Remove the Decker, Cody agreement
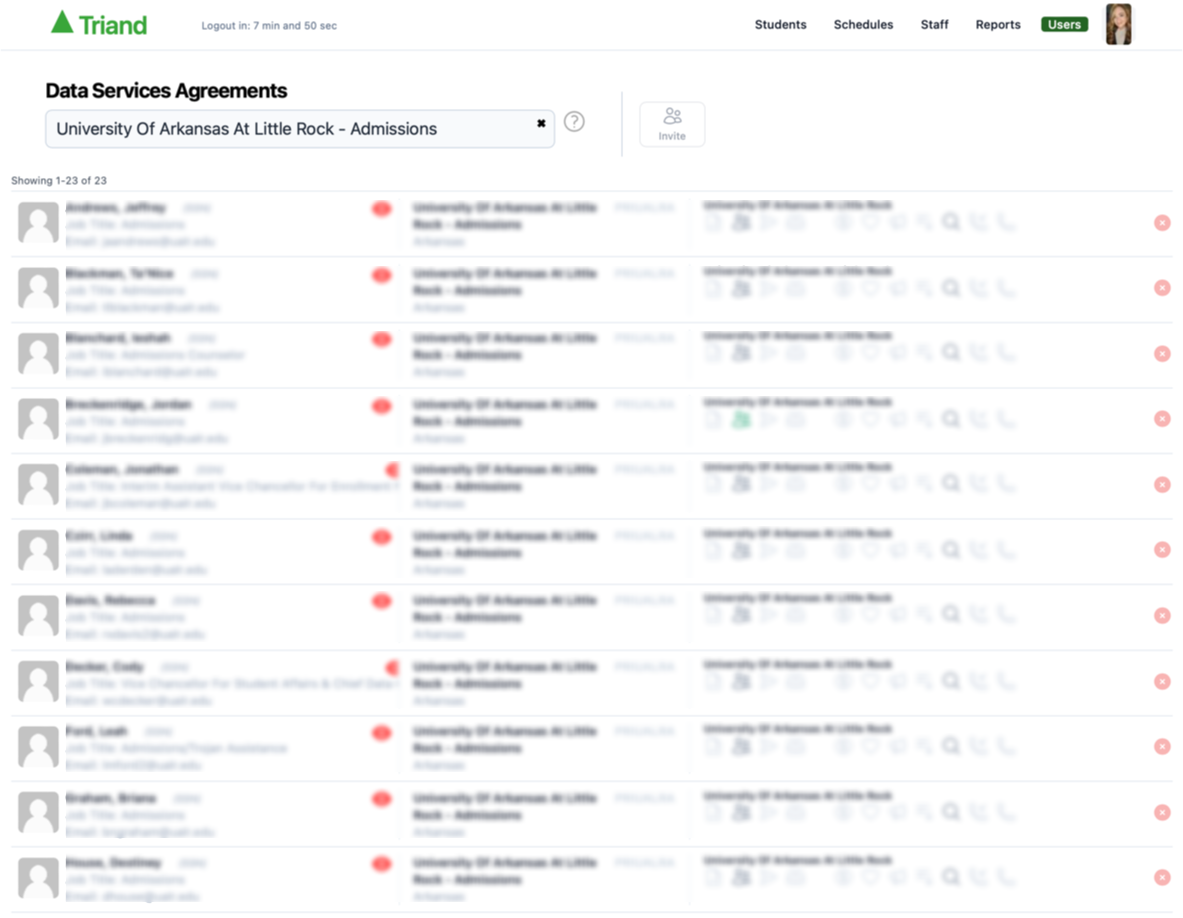Image resolution: width=1183 pixels, height=918 pixels. coord(1162,681)
